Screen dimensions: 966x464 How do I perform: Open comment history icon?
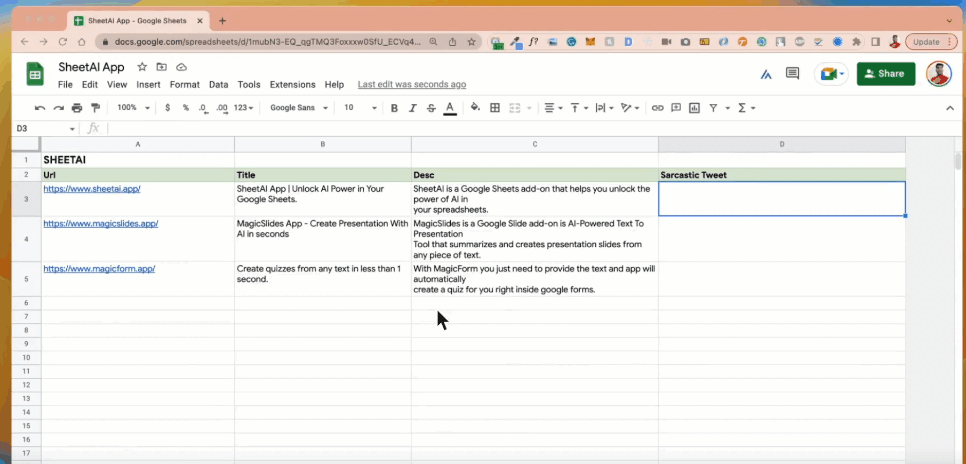[793, 74]
